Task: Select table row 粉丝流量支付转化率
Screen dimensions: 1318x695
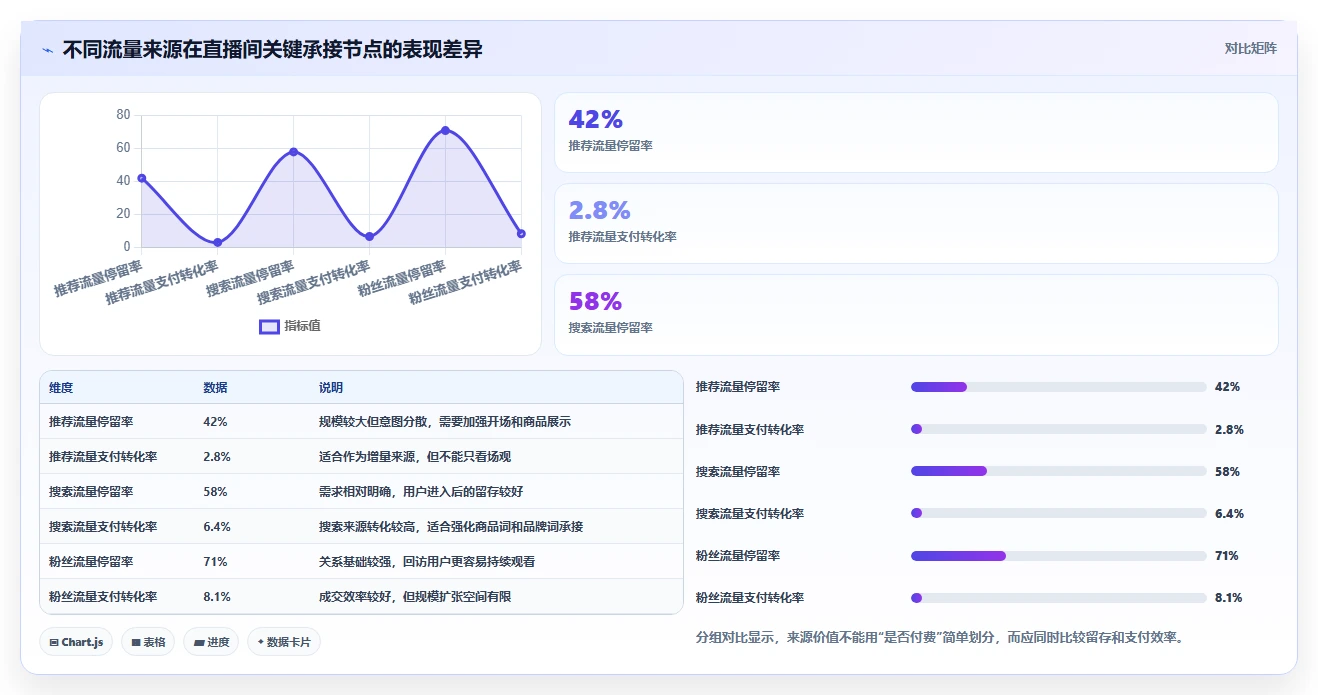Action: point(361,597)
